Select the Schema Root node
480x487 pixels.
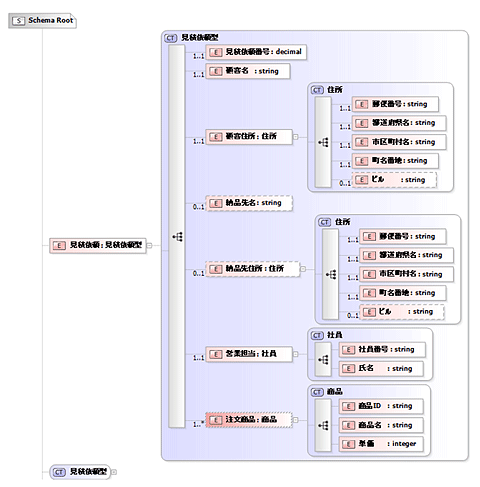[43, 21]
